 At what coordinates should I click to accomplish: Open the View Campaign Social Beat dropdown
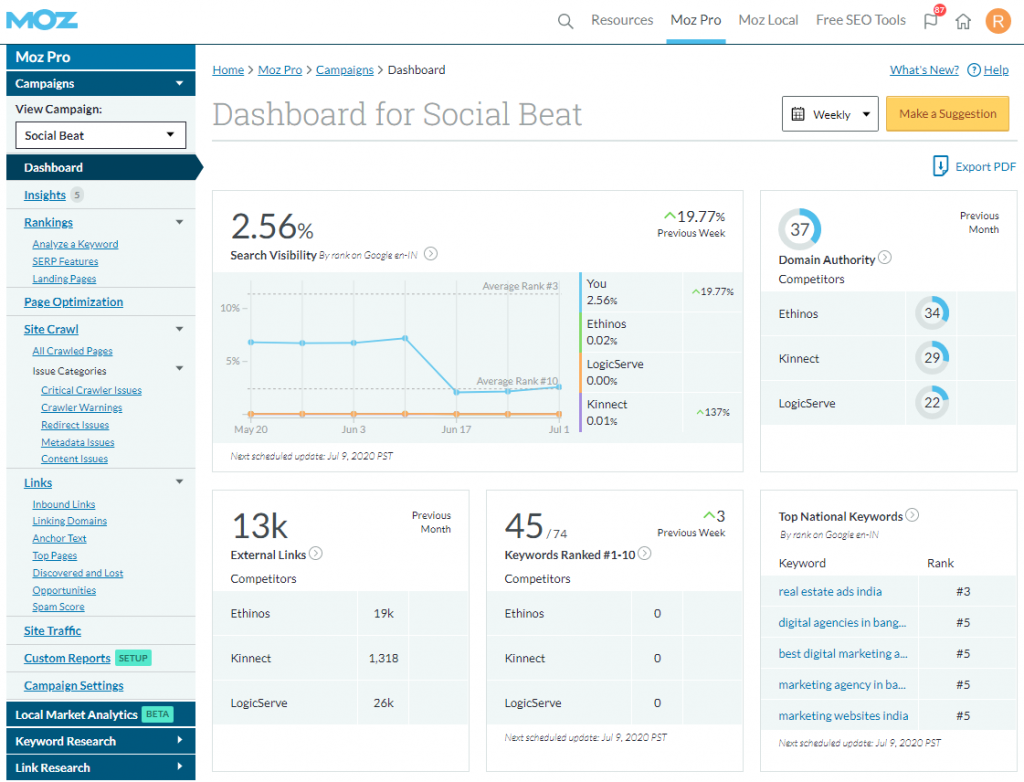coord(101,135)
